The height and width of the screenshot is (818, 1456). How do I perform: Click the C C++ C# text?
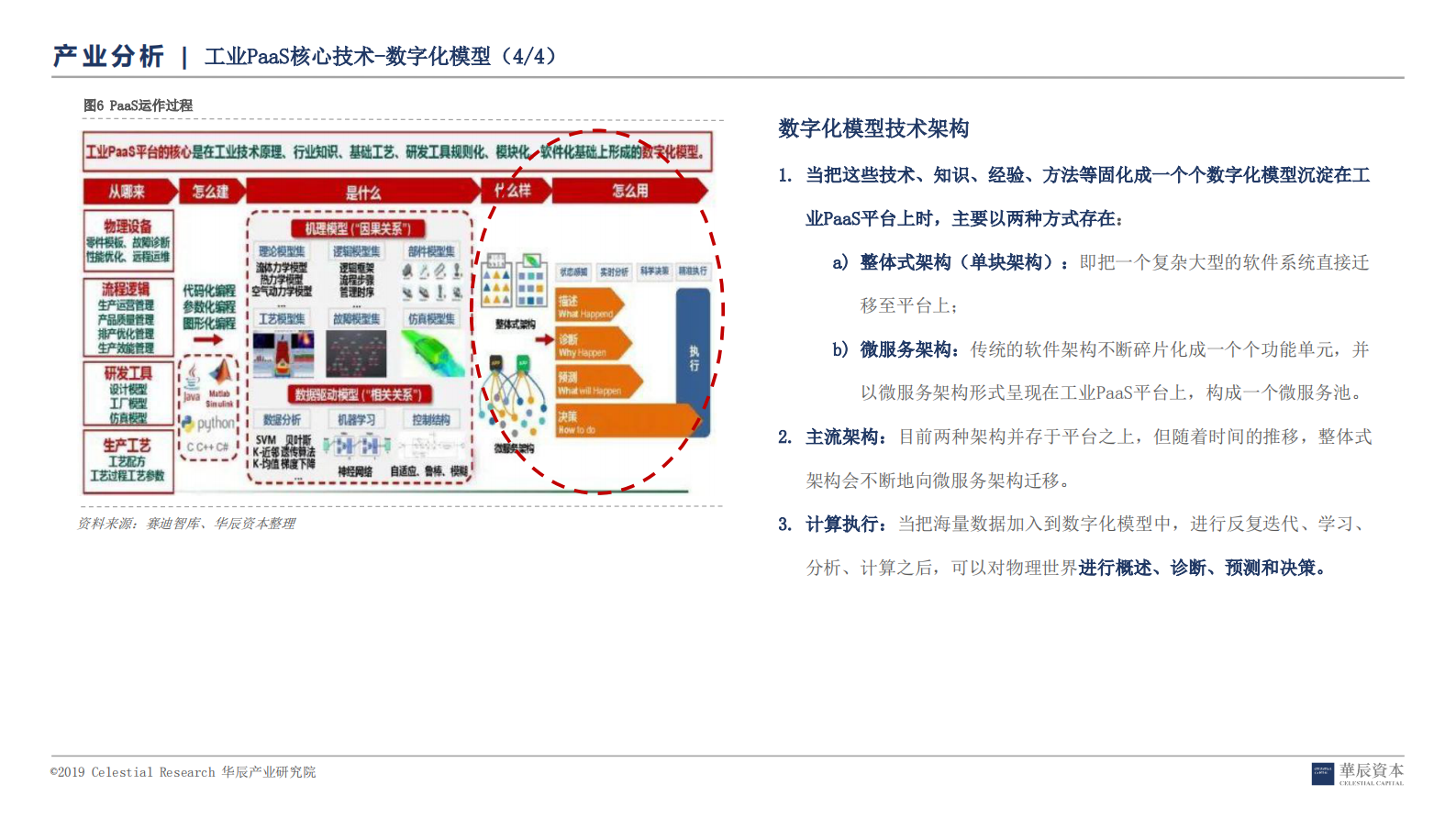point(208,448)
